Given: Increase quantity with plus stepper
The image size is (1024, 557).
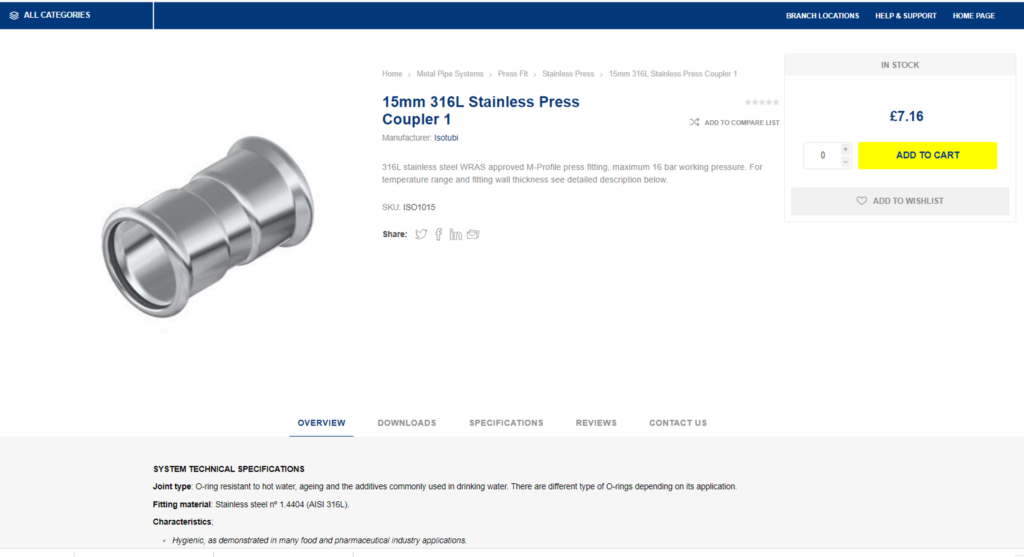Looking at the screenshot, I should 845,149.
